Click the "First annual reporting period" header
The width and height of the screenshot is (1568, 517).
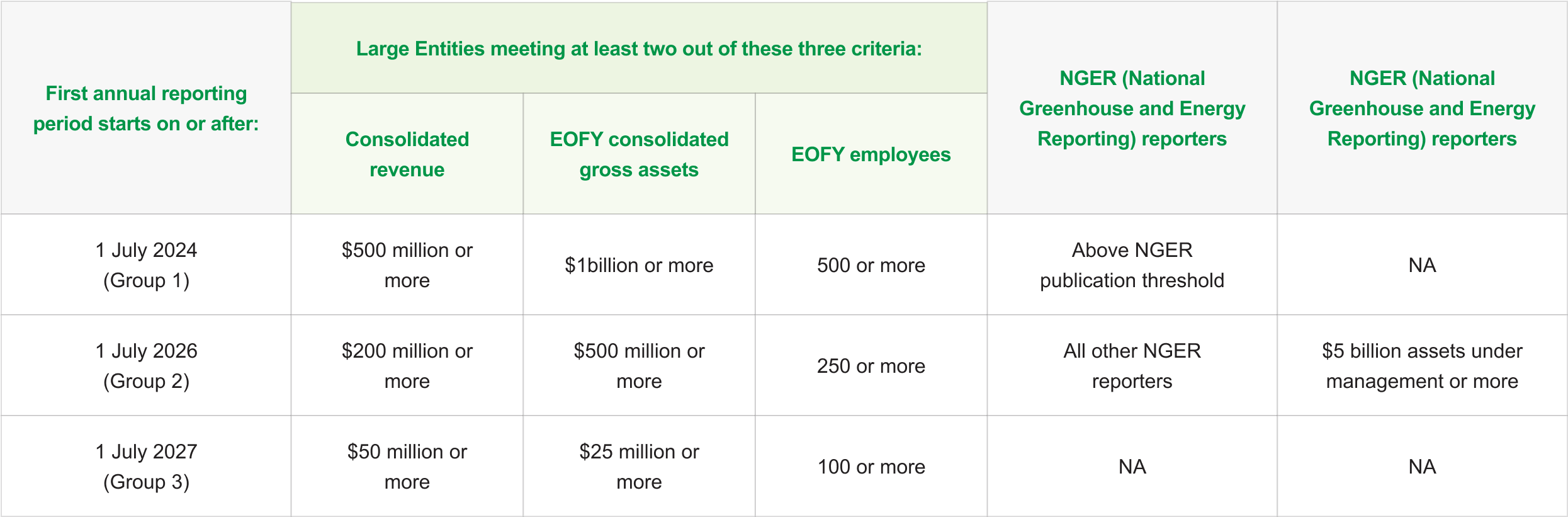tap(146, 108)
